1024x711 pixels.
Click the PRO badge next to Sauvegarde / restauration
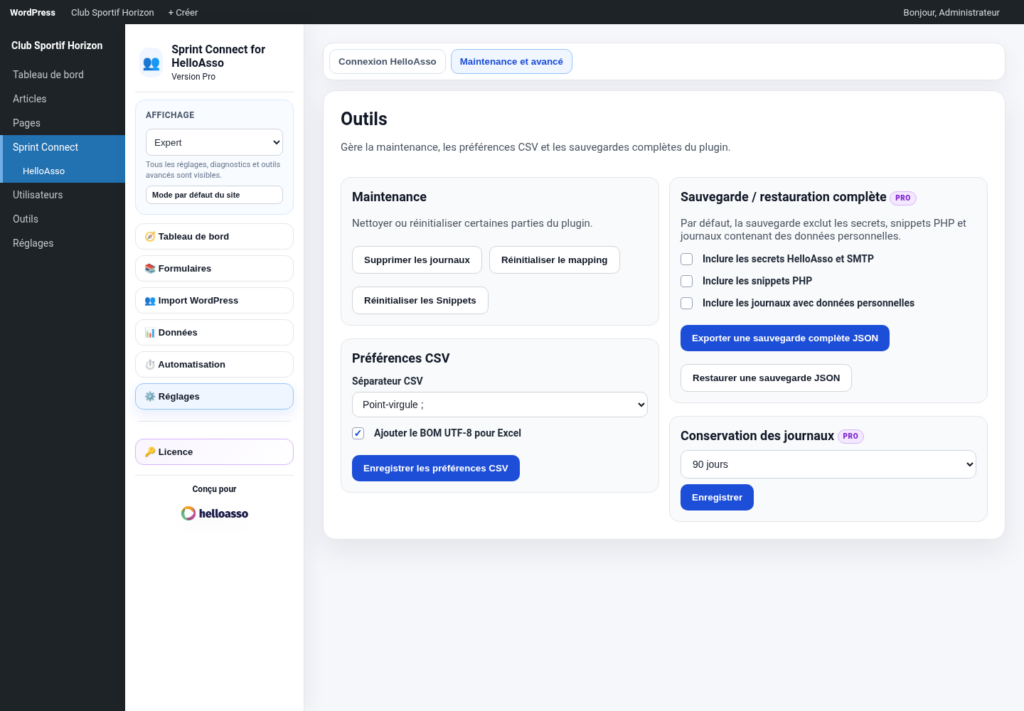(903, 198)
